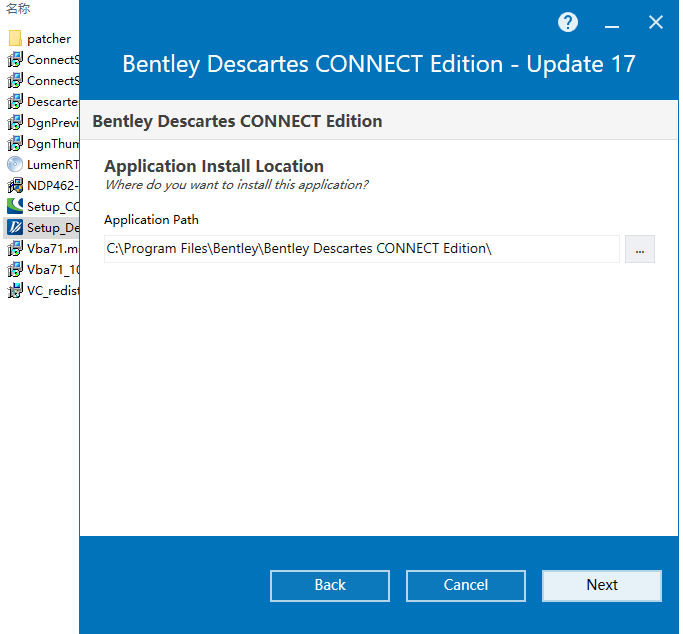Click the Descarte file name text
This screenshot has height=634, width=683.
53,101
